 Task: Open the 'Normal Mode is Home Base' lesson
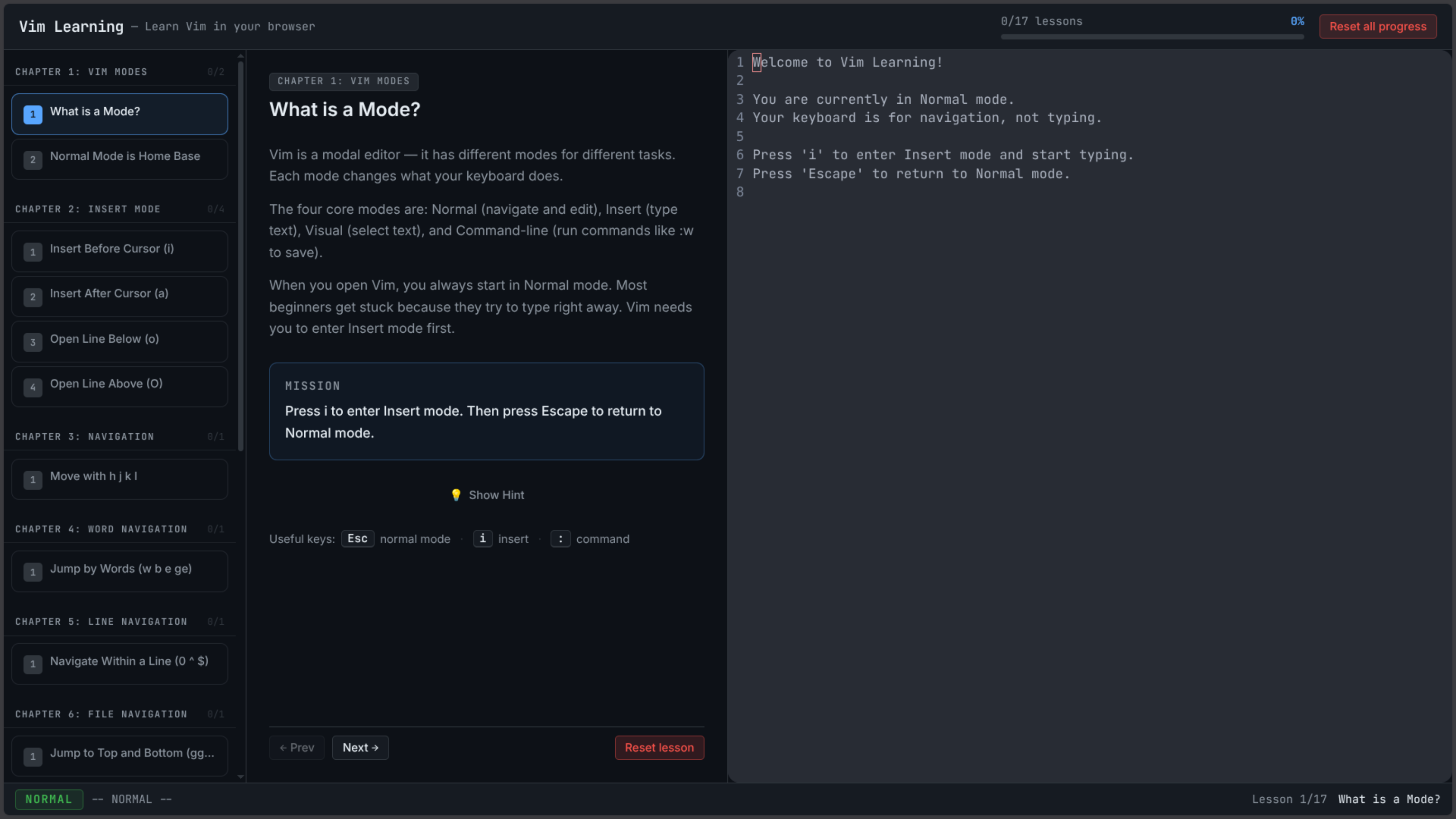click(119, 159)
